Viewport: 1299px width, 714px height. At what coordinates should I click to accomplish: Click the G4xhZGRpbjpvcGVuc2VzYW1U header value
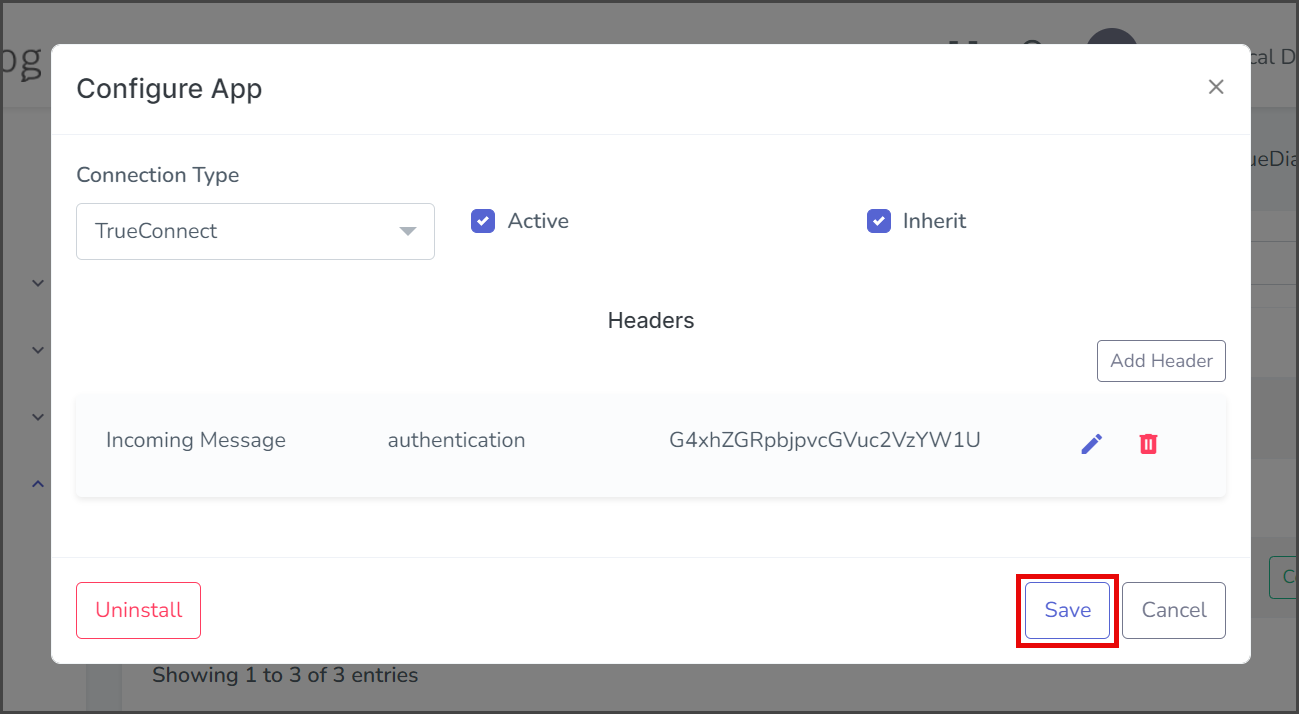pyautogui.click(x=825, y=440)
